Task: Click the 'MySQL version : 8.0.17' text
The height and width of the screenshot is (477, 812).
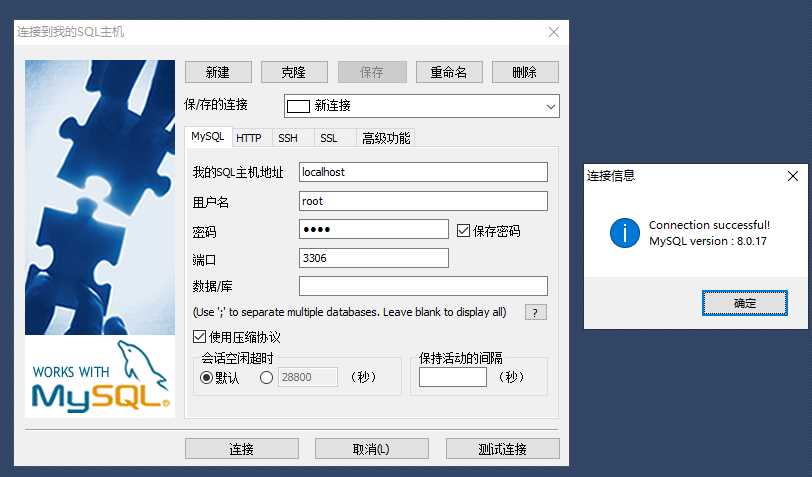Action: pyautogui.click(x=707, y=241)
